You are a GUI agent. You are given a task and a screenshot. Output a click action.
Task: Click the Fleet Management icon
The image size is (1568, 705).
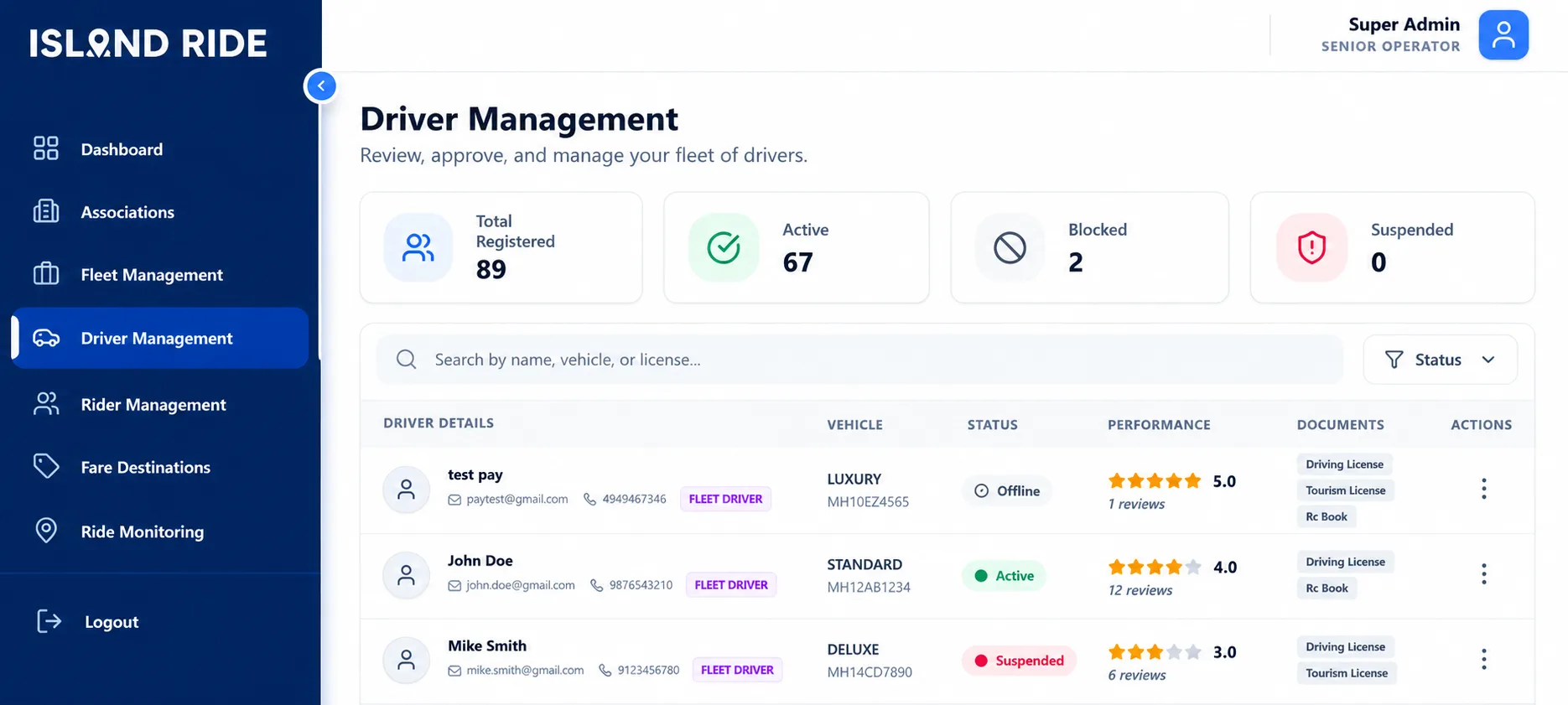point(46,274)
